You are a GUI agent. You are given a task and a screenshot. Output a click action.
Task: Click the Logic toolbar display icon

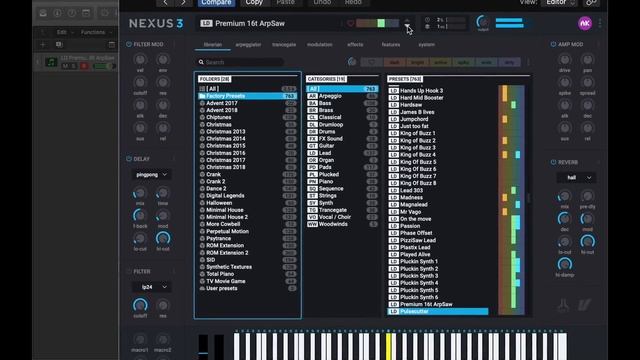(x=86, y=13)
